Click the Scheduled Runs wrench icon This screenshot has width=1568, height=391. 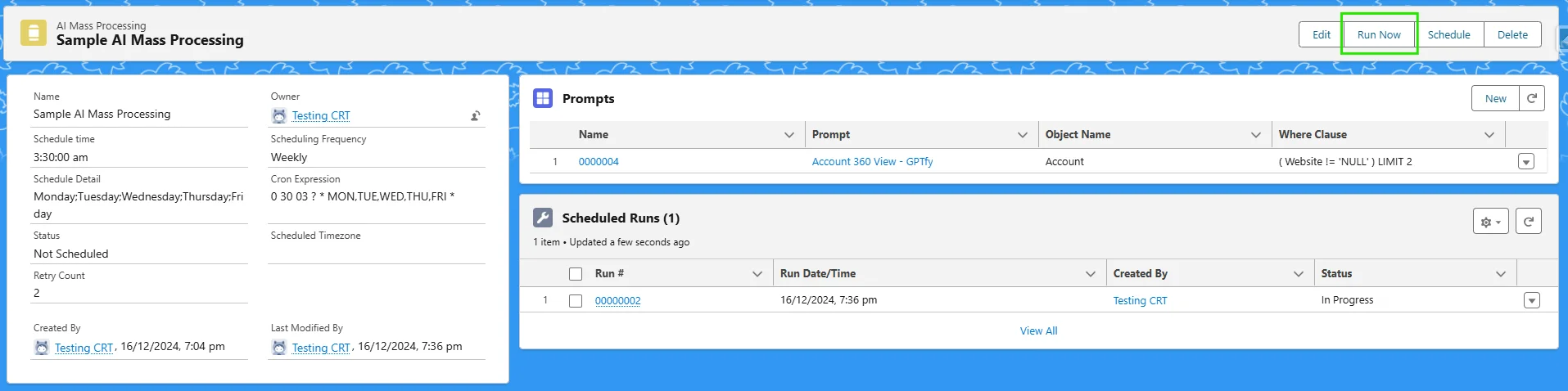coord(543,218)
